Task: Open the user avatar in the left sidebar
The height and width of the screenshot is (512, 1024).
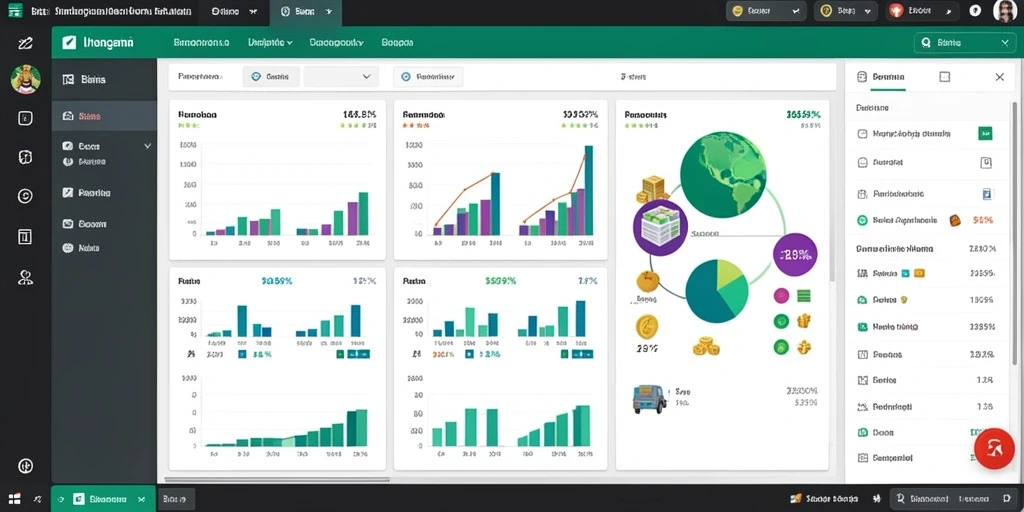Action: tap(25, 80)
